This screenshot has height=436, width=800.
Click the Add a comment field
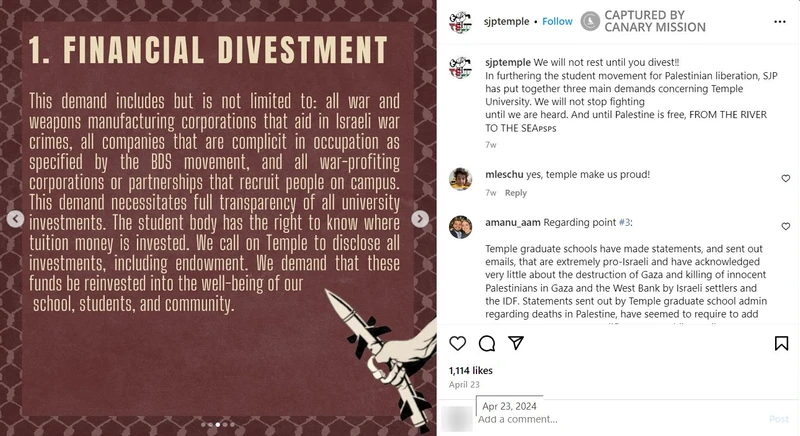coord(600,419)
